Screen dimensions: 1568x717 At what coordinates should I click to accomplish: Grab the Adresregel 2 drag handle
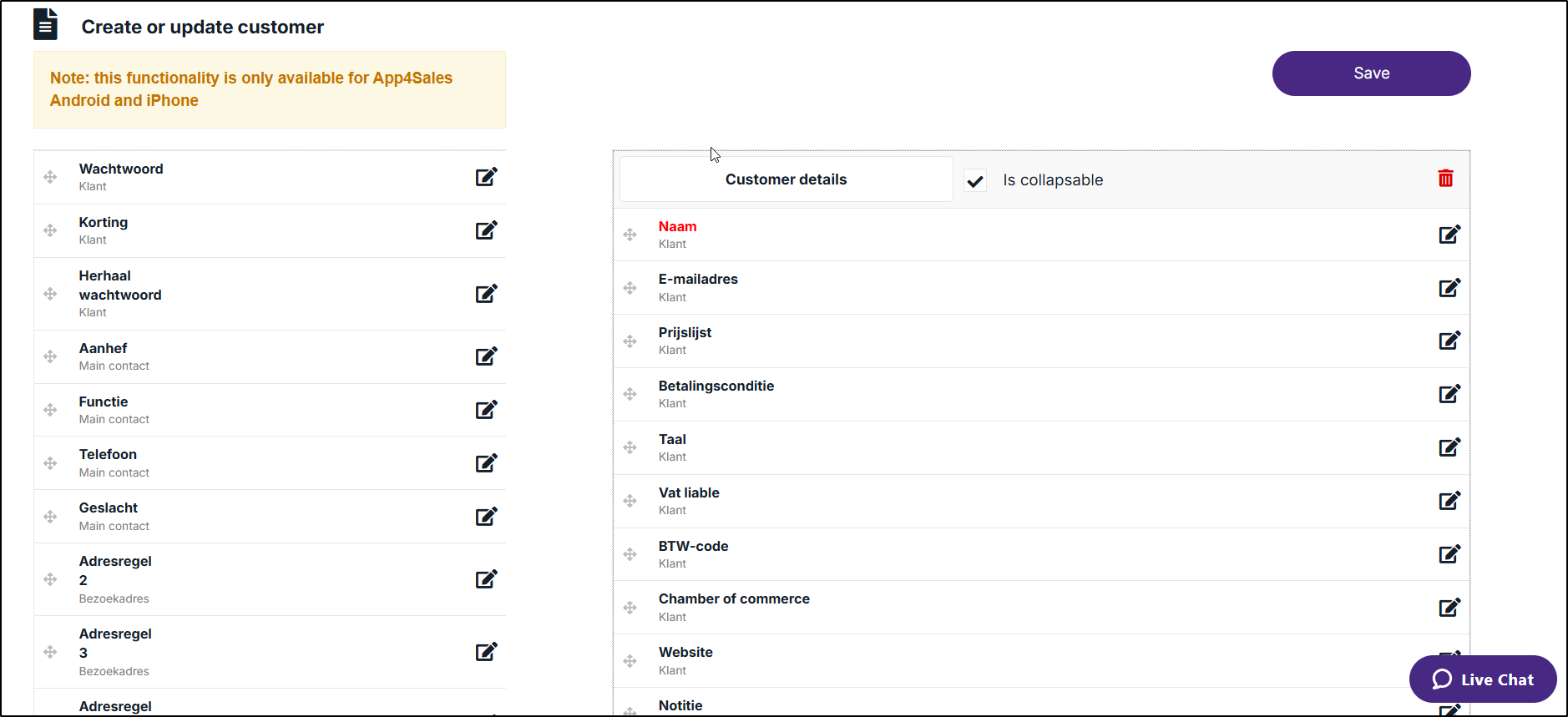pos(50,579)
